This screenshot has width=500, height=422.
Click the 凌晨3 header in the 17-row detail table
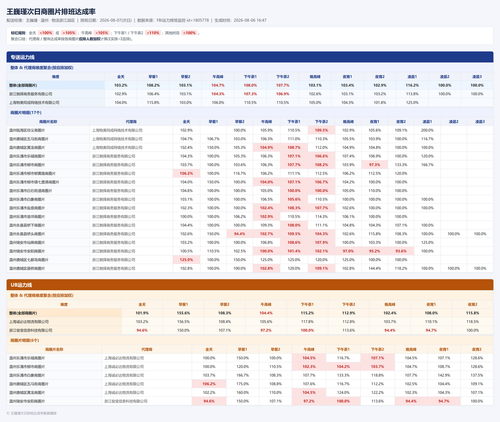480,122
